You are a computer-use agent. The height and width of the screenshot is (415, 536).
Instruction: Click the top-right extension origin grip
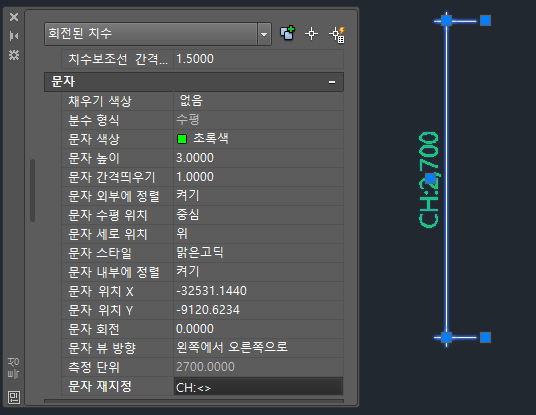click(x=485, y=21)
